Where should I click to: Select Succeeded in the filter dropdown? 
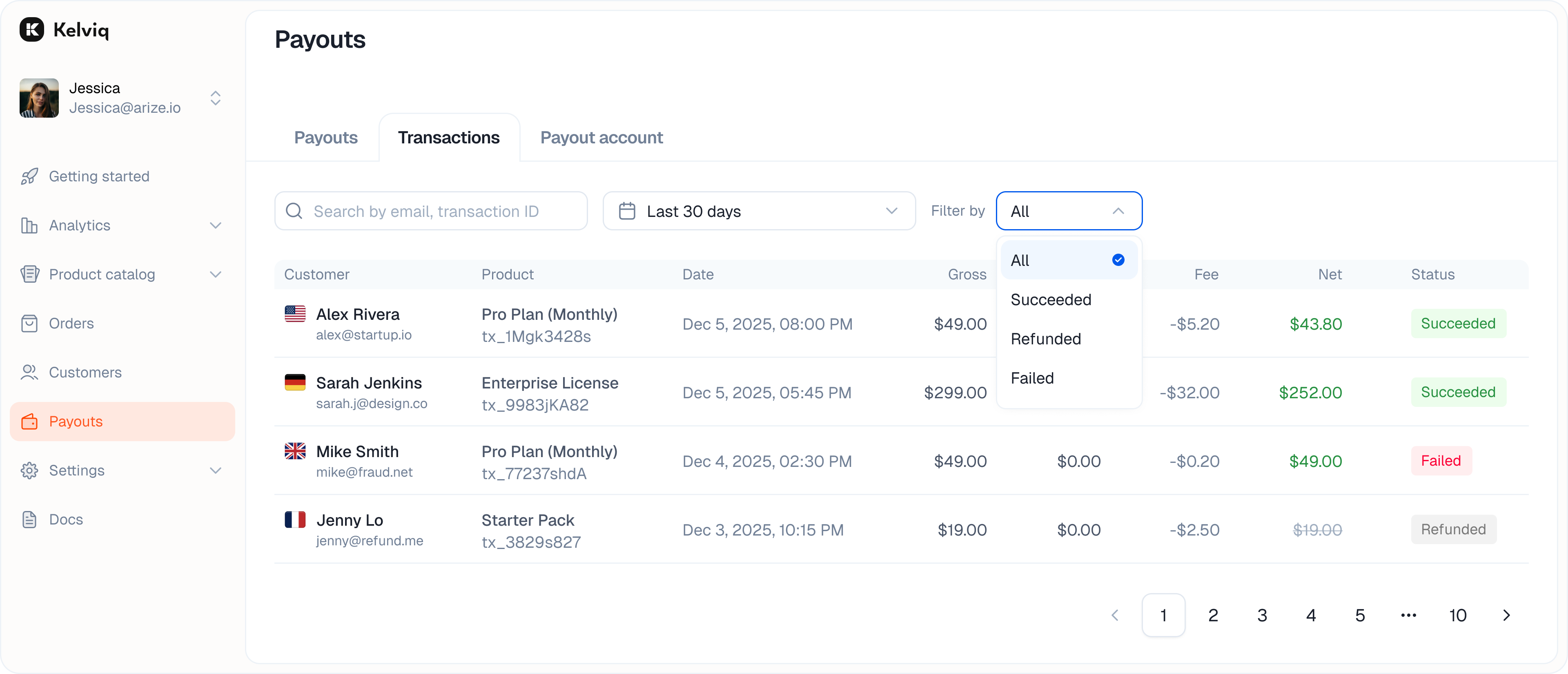[1051, 299]
